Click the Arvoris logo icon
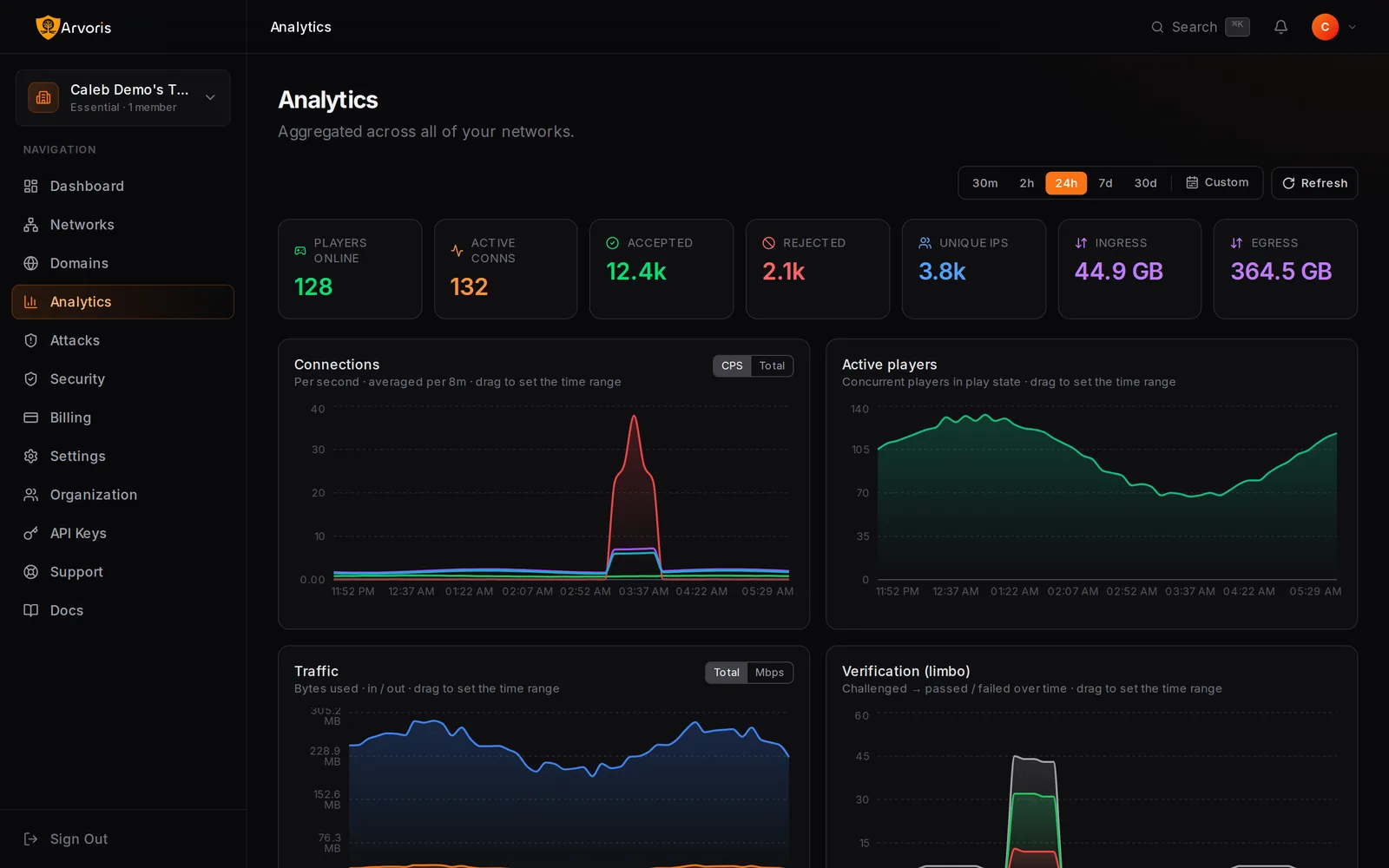This screenshot has height=868, width=1389. [47, 27]
